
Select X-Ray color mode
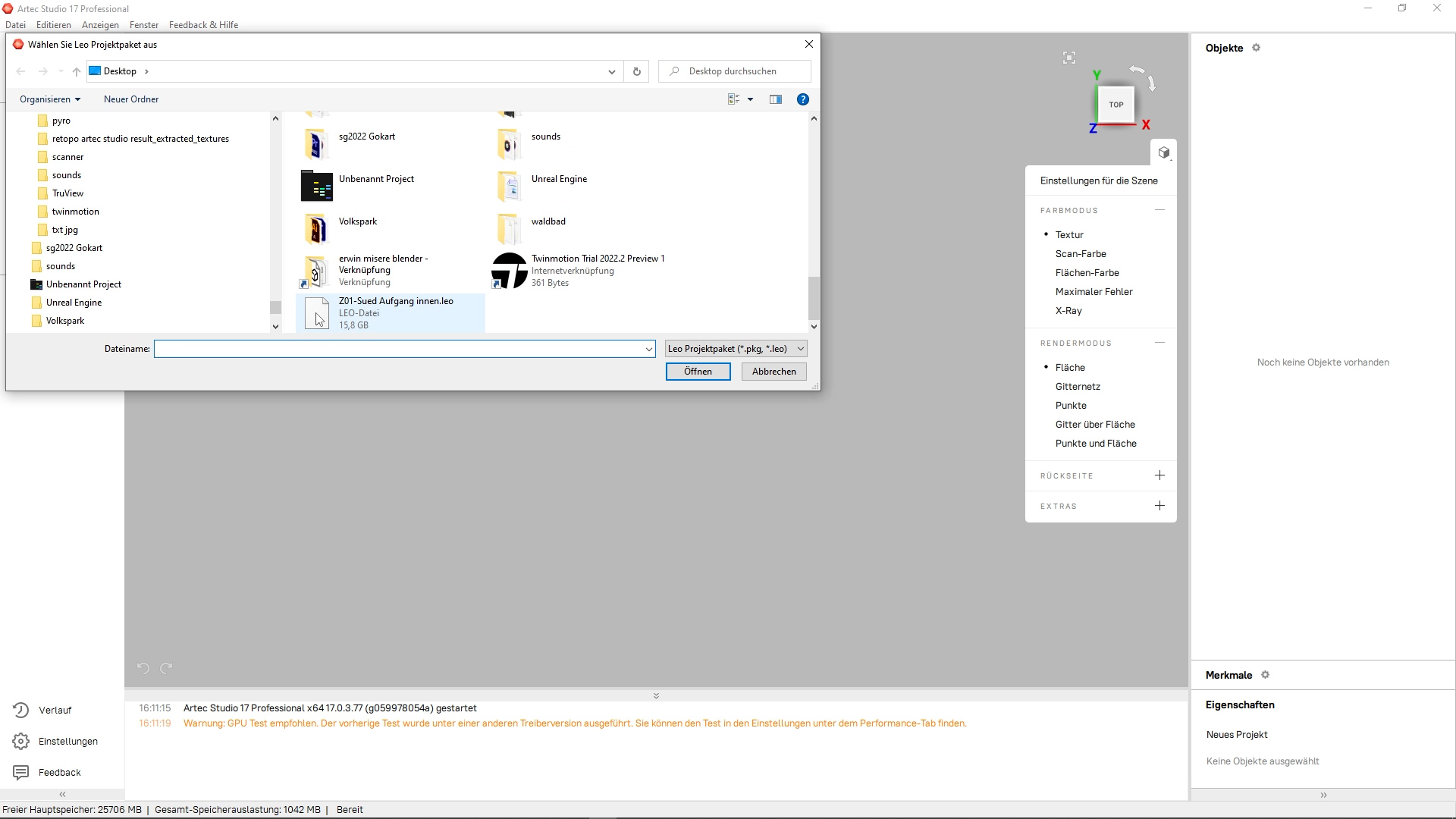(x=1068, y=311)
